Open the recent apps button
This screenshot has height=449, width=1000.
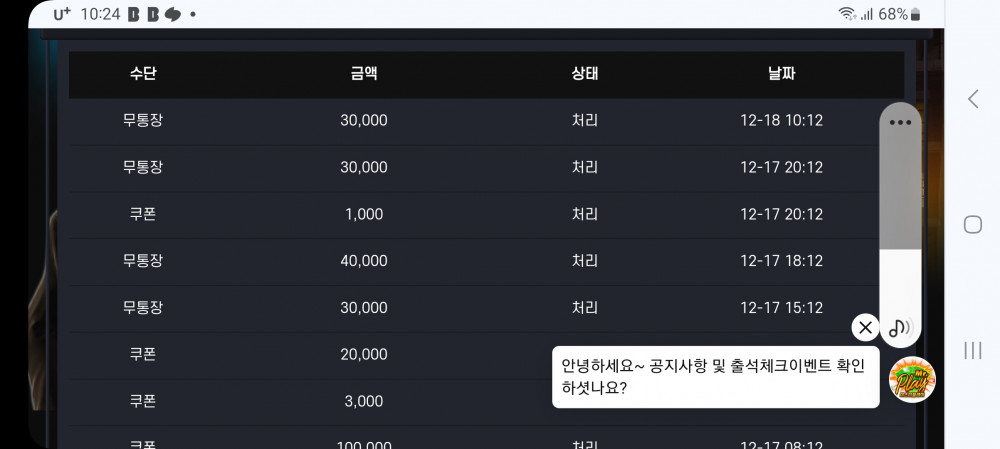[x=973, y=350]
